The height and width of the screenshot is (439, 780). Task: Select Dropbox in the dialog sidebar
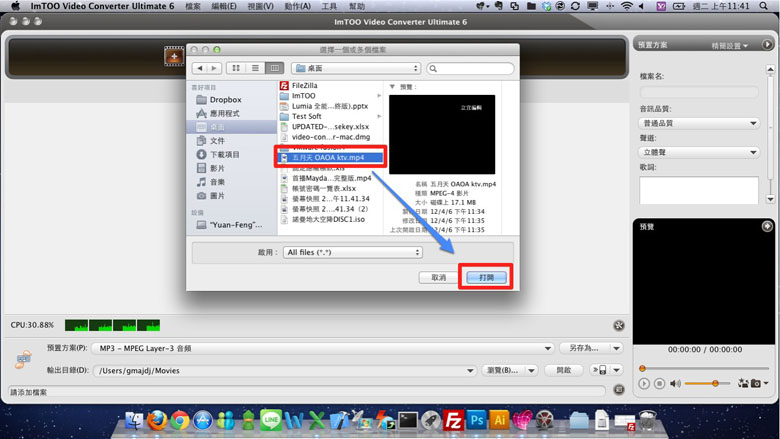coord(225,100)
